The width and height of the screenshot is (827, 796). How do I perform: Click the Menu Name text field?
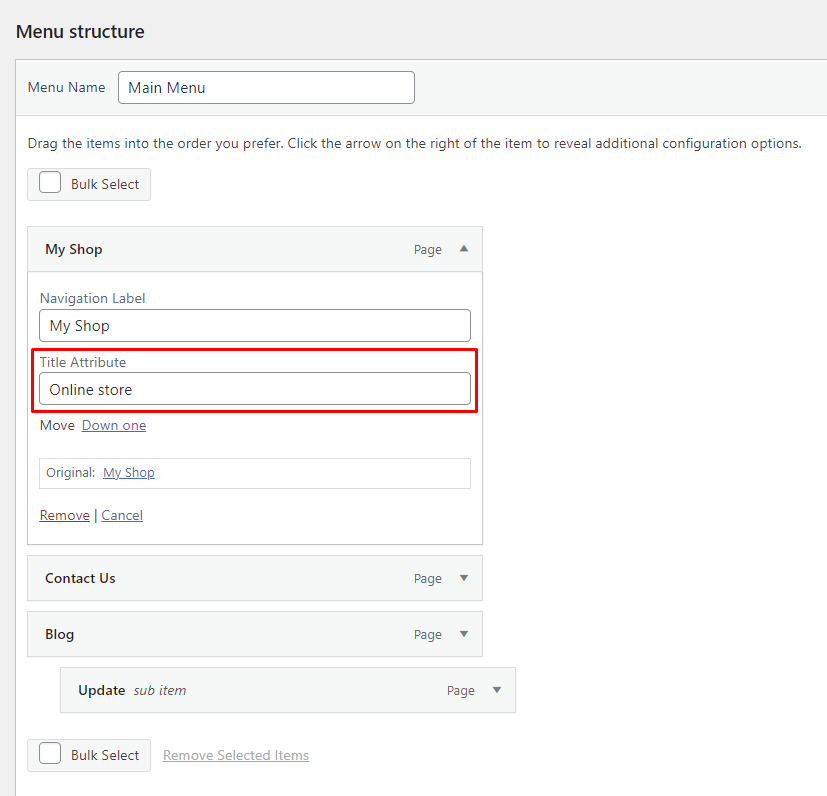pyautogui.click(x=266, y=87)
